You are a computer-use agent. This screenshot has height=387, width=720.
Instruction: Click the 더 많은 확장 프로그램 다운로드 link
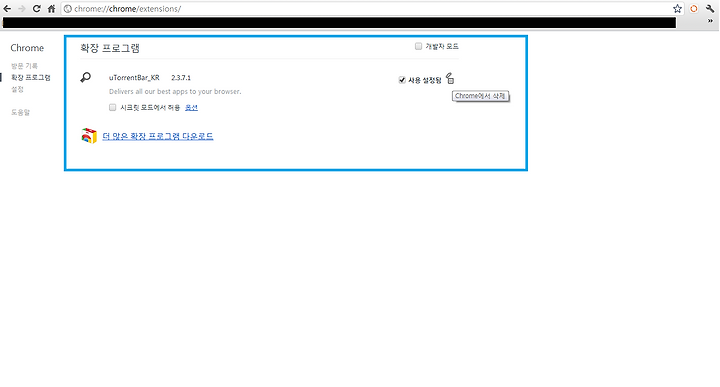[x=158, y=136]
